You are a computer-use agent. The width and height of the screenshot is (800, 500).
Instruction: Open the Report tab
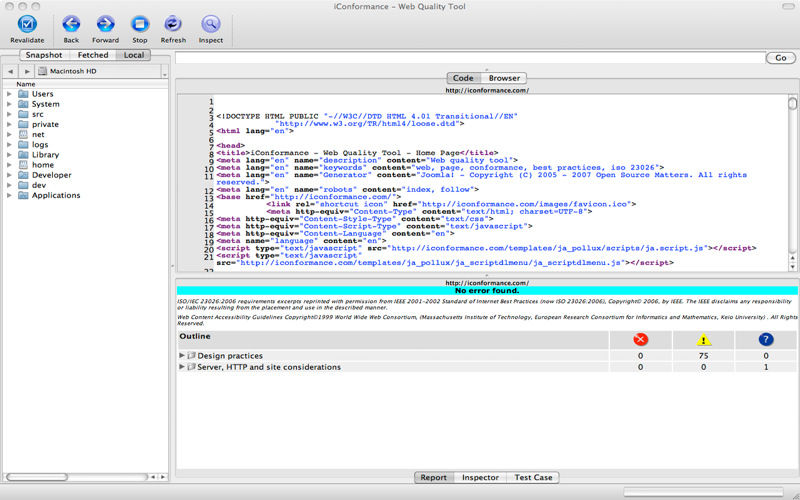coord(434,478)
